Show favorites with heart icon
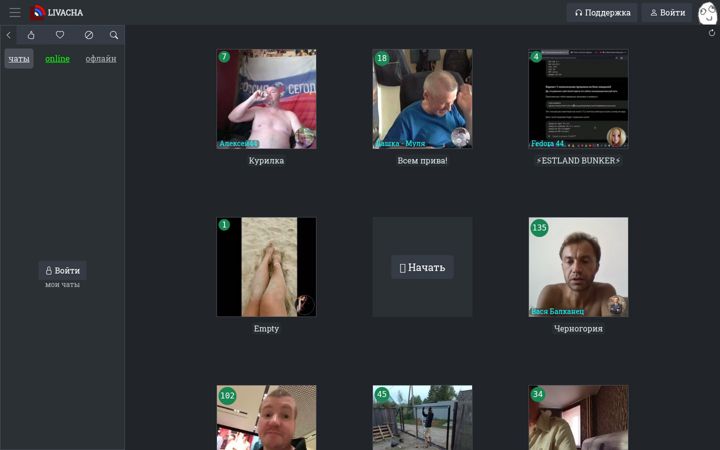 pyautogui.click(x=60, y=35)
